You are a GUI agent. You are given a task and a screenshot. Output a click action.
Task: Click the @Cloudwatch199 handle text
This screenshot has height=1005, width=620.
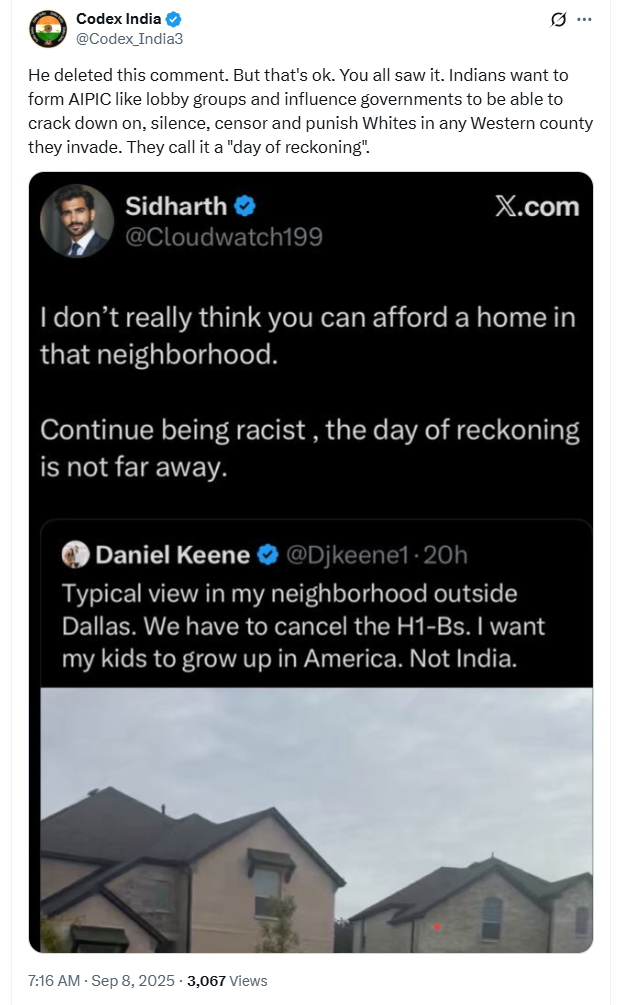tap(223, 238)
